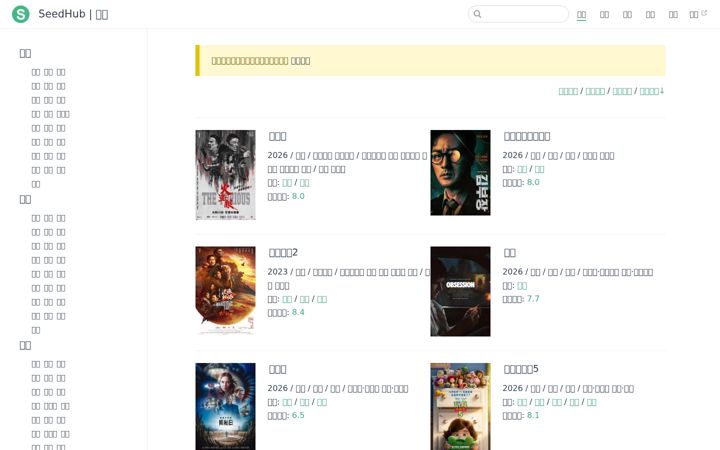Click the yellow notice banner message
Viewport: 720px width, 450px height.
click(x=261, y=61)
